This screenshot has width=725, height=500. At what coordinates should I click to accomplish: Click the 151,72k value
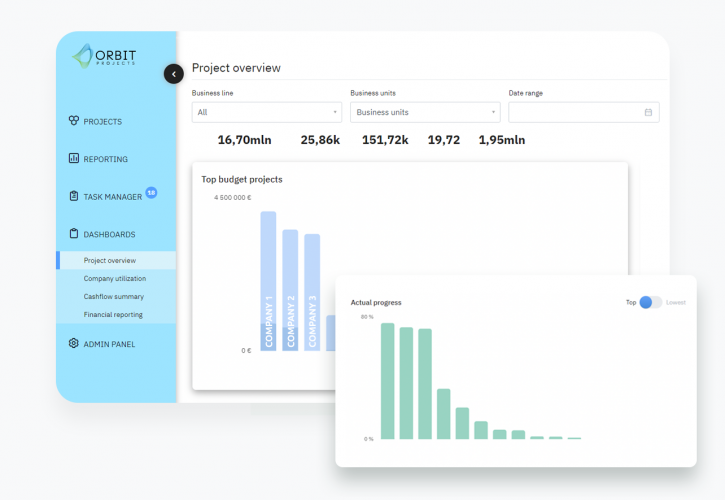[x=385, y=140]
